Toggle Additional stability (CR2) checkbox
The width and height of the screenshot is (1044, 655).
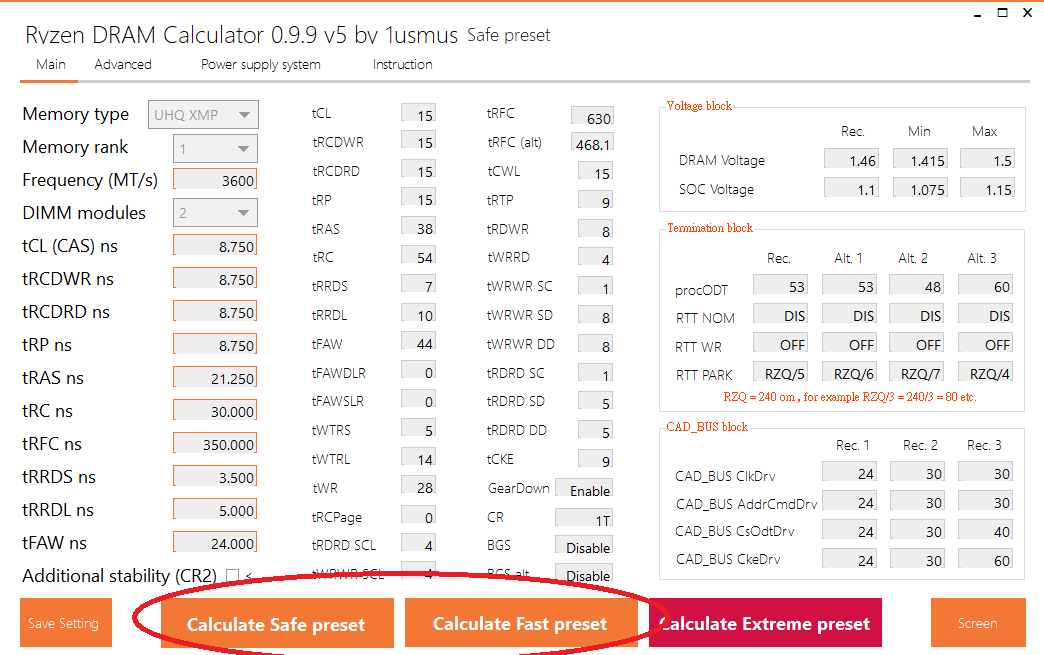point(232,575)
